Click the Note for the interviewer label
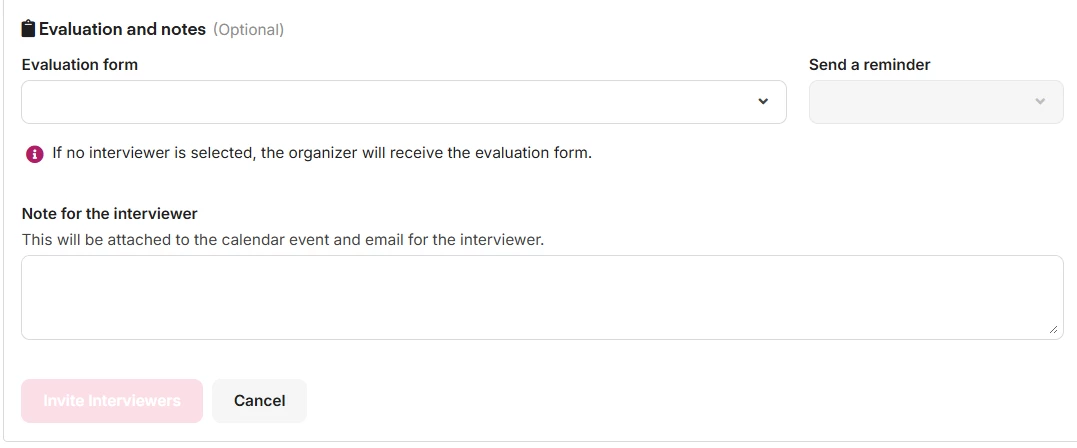1077x448 pixels. 109,214
